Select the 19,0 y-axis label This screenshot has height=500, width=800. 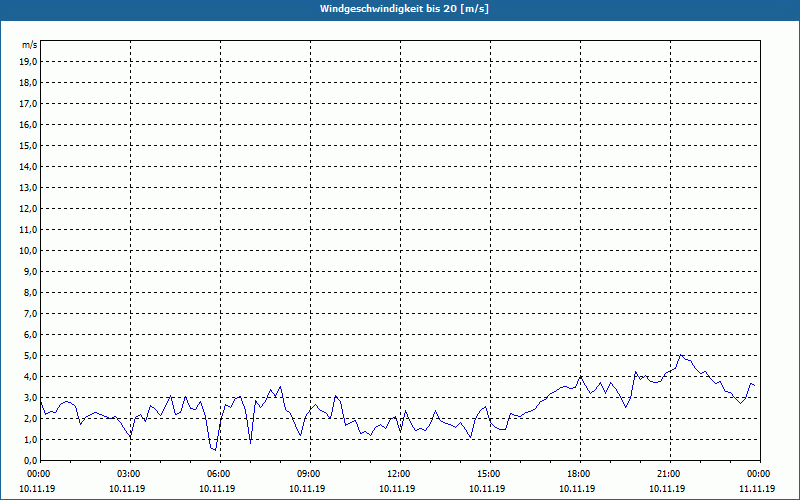(29, 62)
